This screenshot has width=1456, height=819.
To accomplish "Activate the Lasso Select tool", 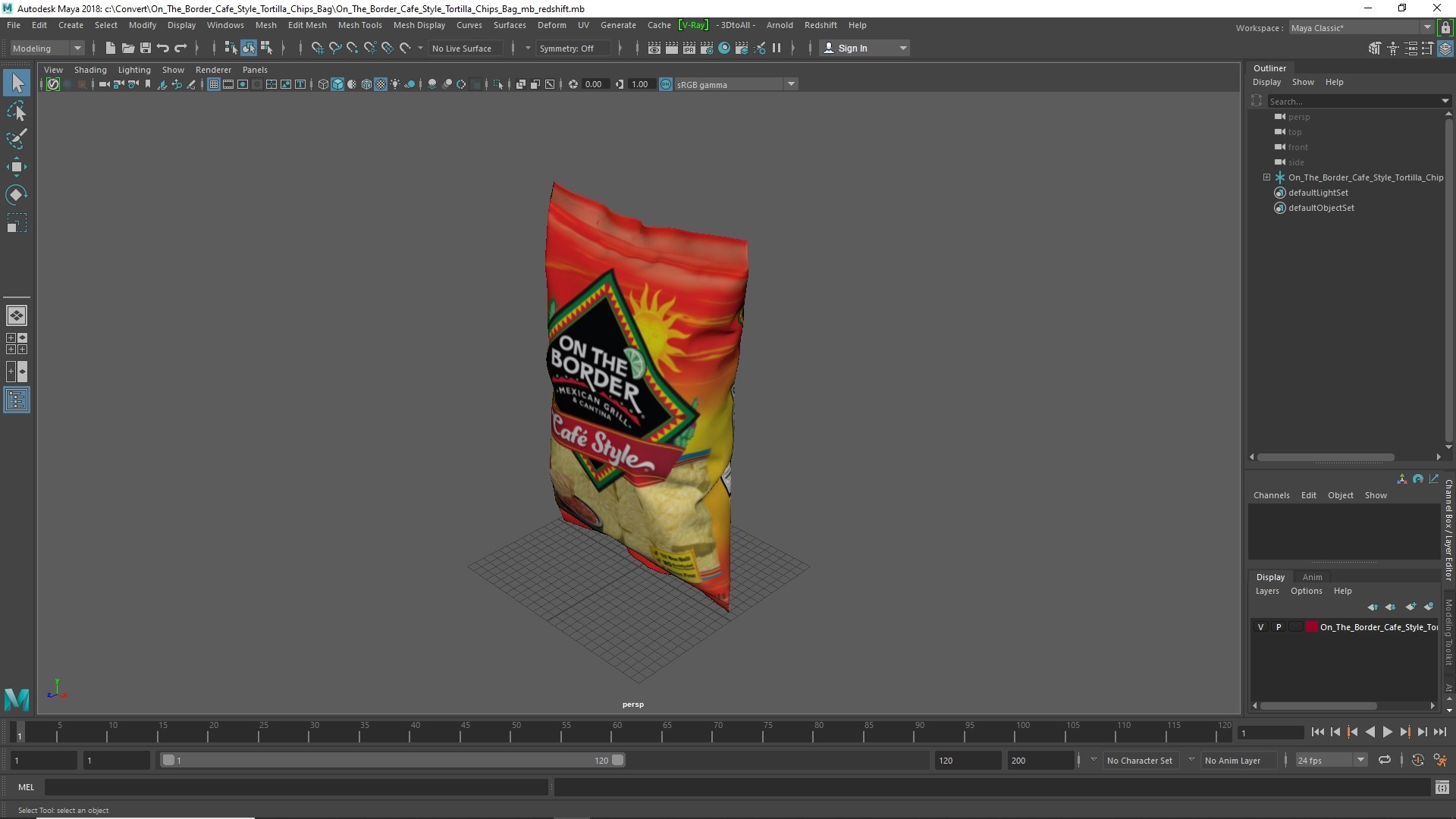I will click(17, 111).
